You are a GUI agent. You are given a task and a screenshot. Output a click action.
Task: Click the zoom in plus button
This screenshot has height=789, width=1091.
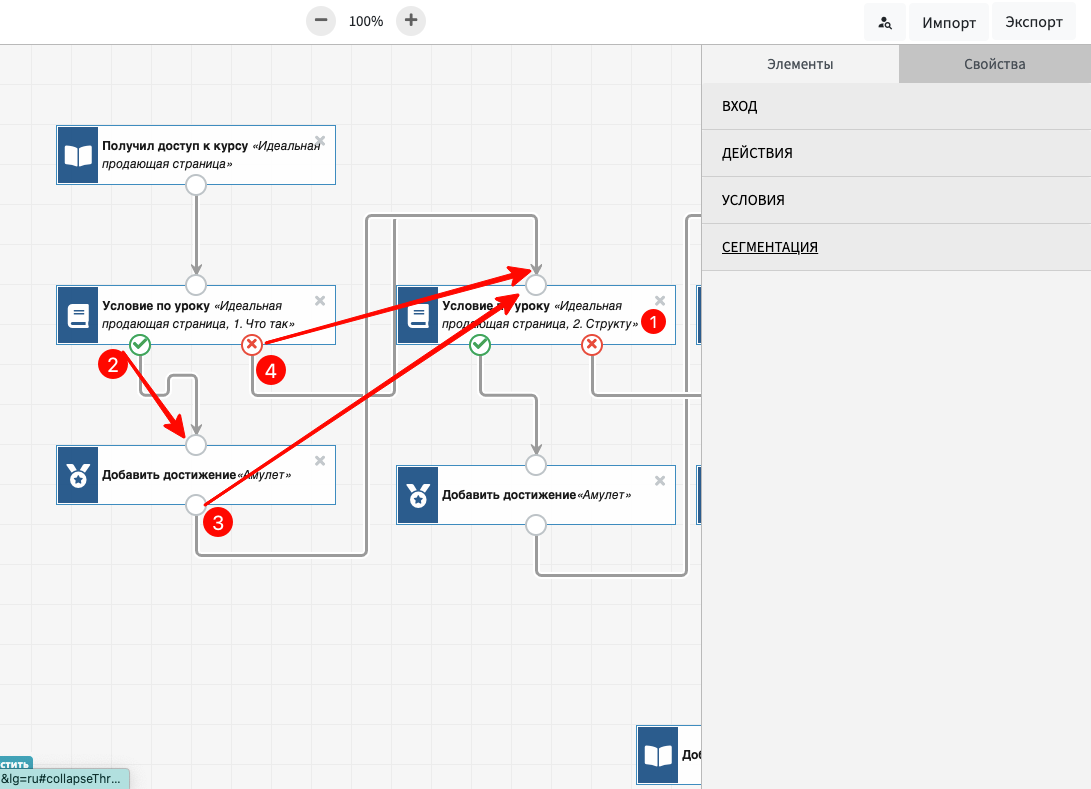(x=411, y=20)
